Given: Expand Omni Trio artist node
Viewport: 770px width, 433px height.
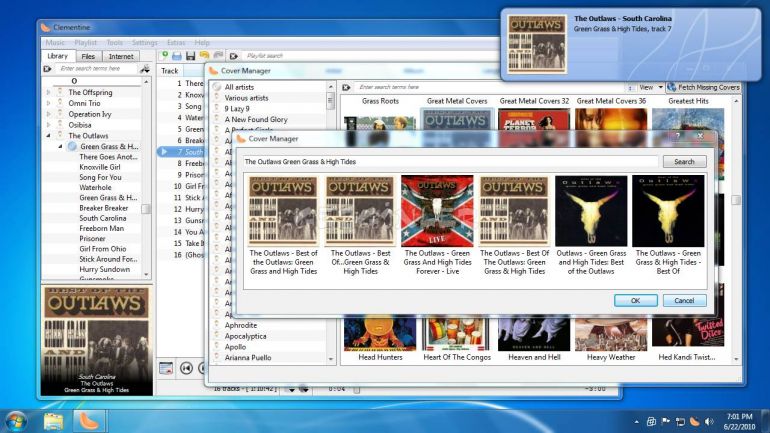Looking at the screenshot, I should pyautogui.click(x=48, y=103).
